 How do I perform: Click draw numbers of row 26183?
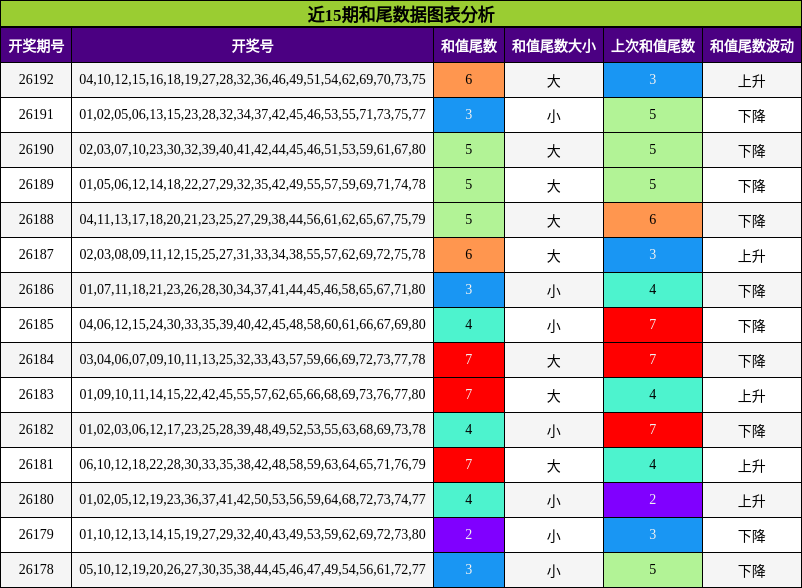(x=252, y=394)
